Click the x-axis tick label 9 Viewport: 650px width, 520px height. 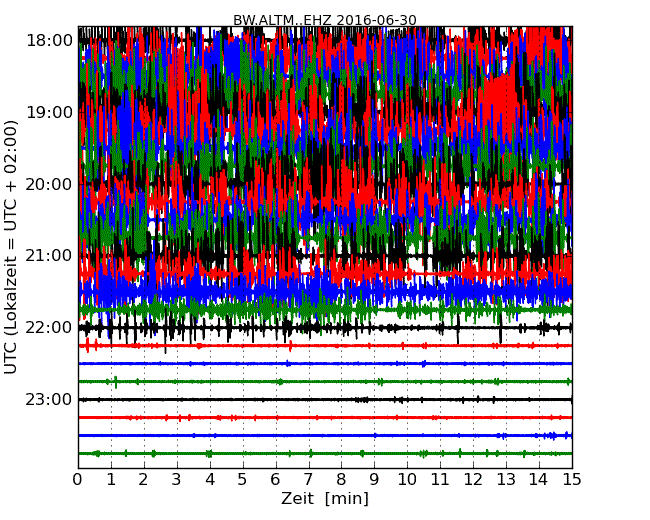374,479
